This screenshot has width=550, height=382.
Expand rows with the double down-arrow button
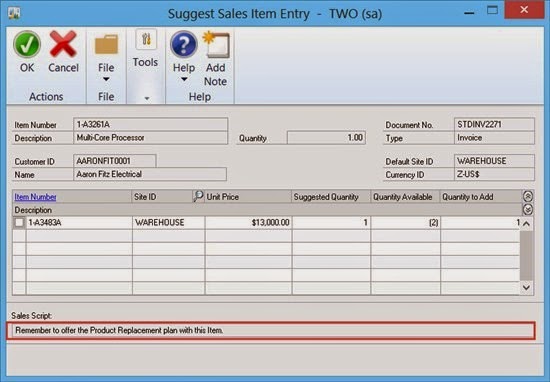point(528,210)
